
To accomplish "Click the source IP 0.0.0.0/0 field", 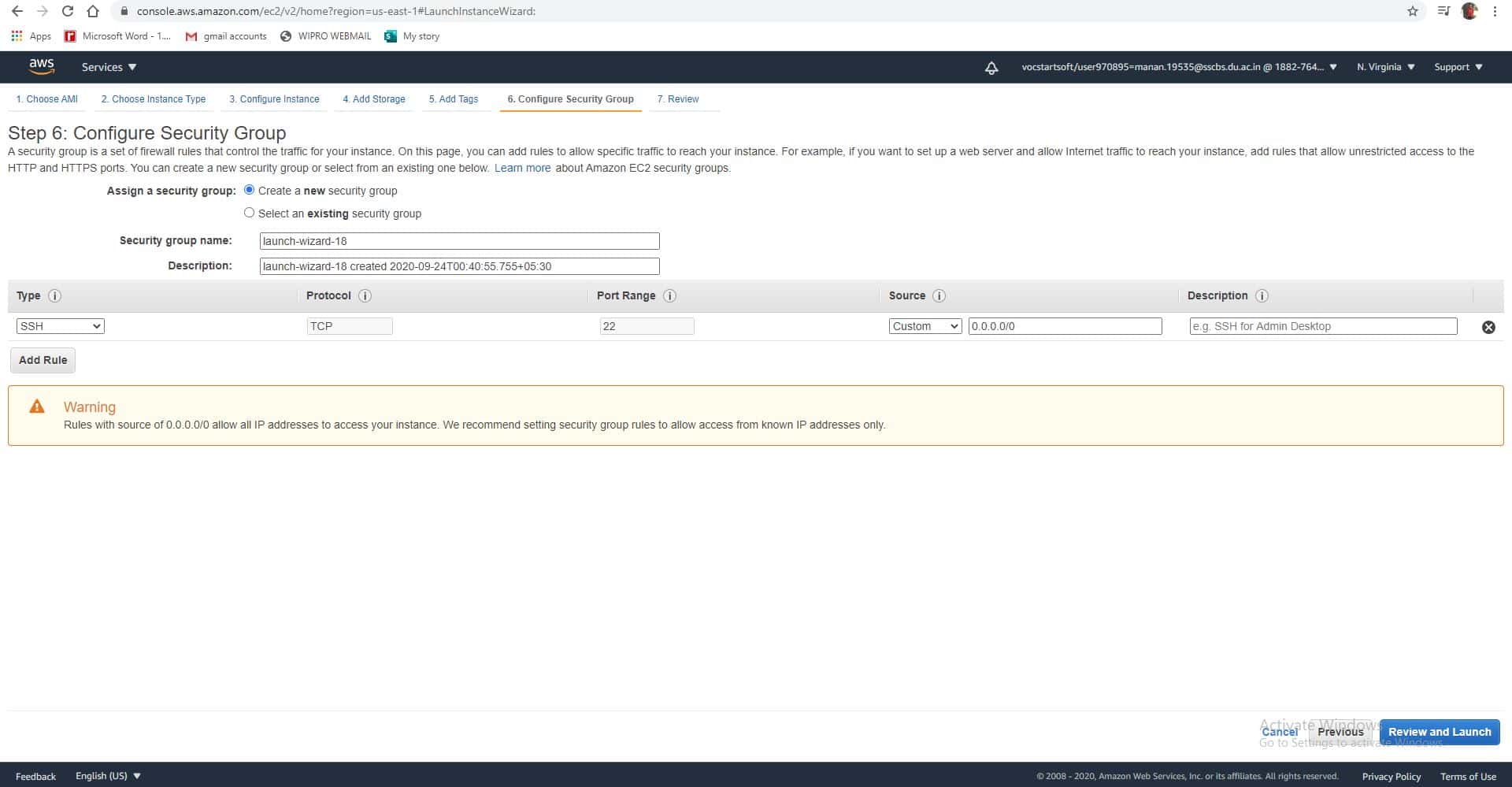I will tap(1065, 326).
